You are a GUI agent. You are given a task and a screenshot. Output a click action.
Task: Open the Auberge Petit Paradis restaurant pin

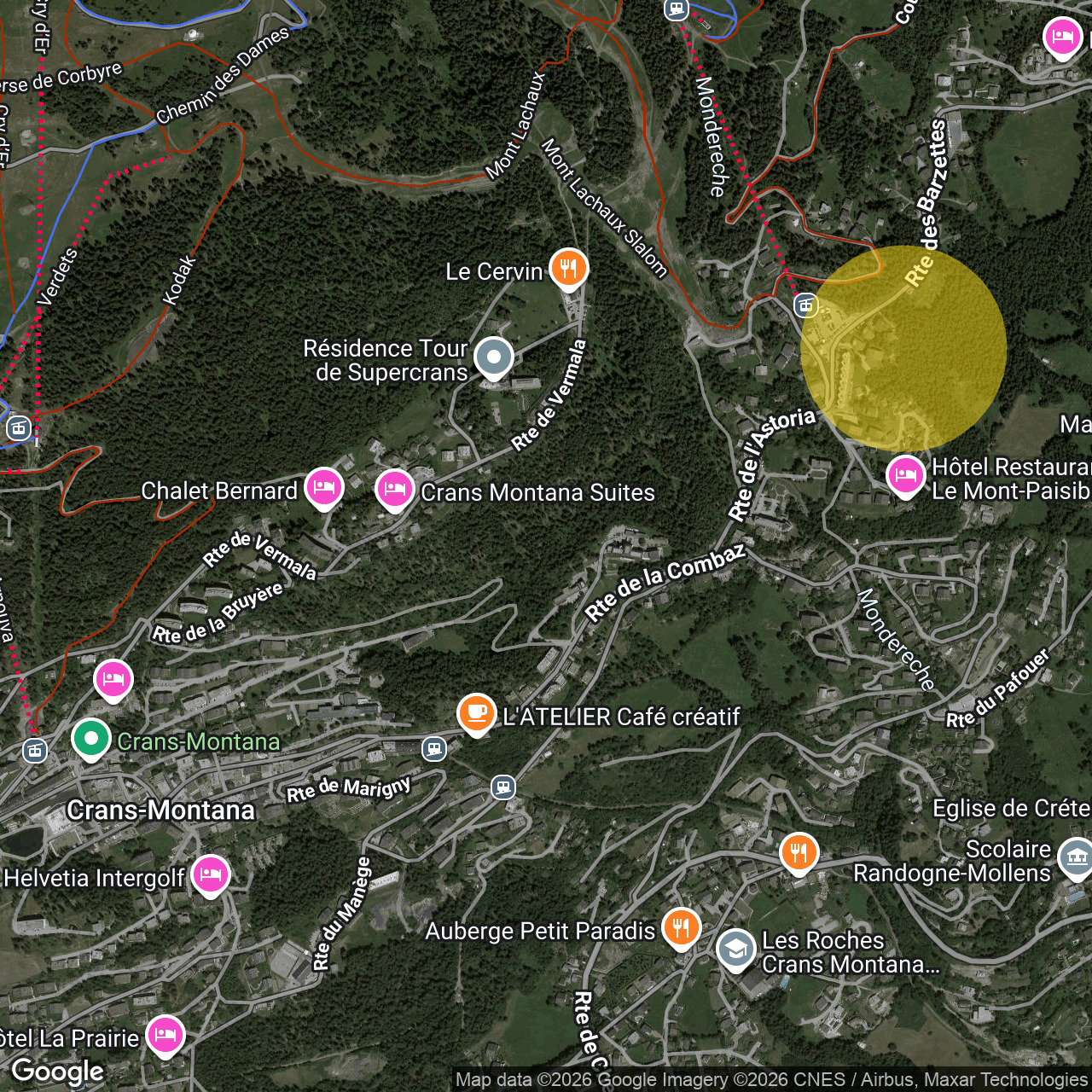point(680,927)
